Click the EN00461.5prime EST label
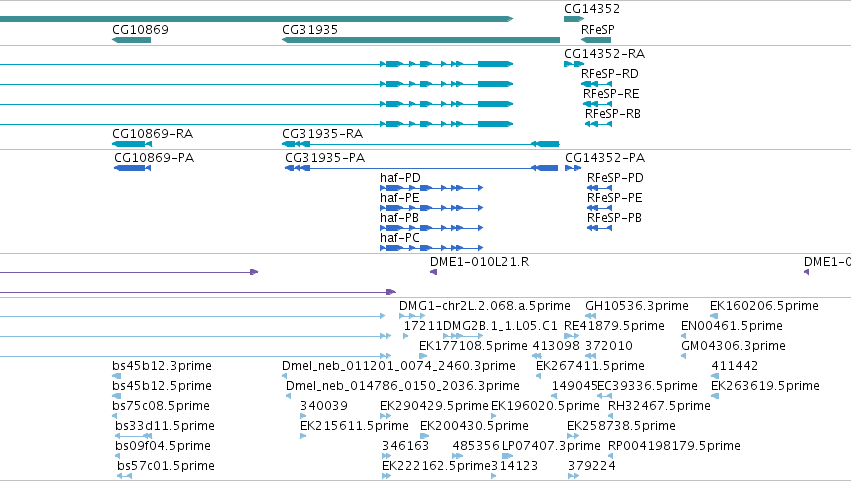The image size is (851, 481). pyautogui.click(x=732, y=326)
